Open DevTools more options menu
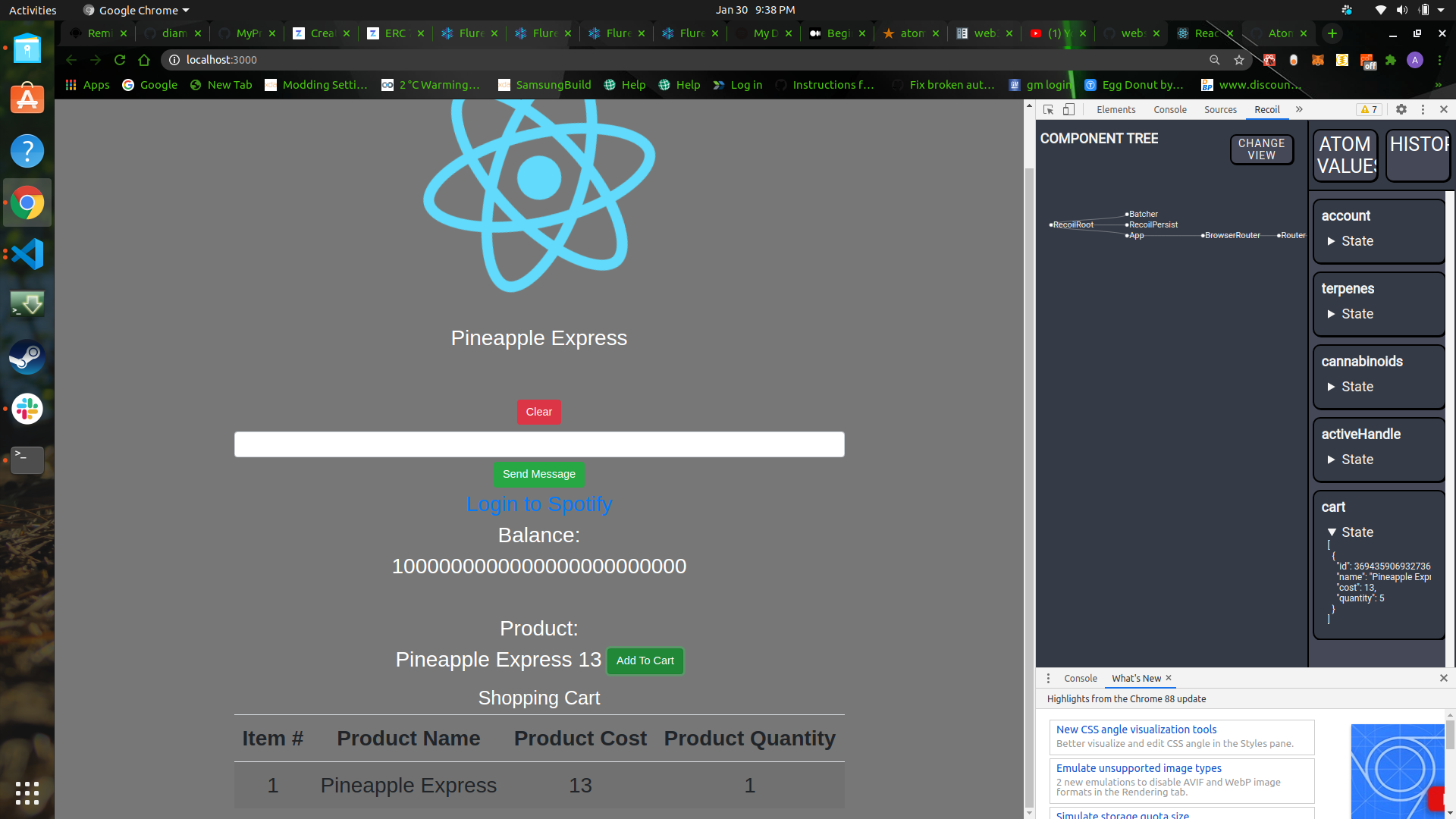The width and height of the screenshot is (1456, 819). [x=1423, y=109]
